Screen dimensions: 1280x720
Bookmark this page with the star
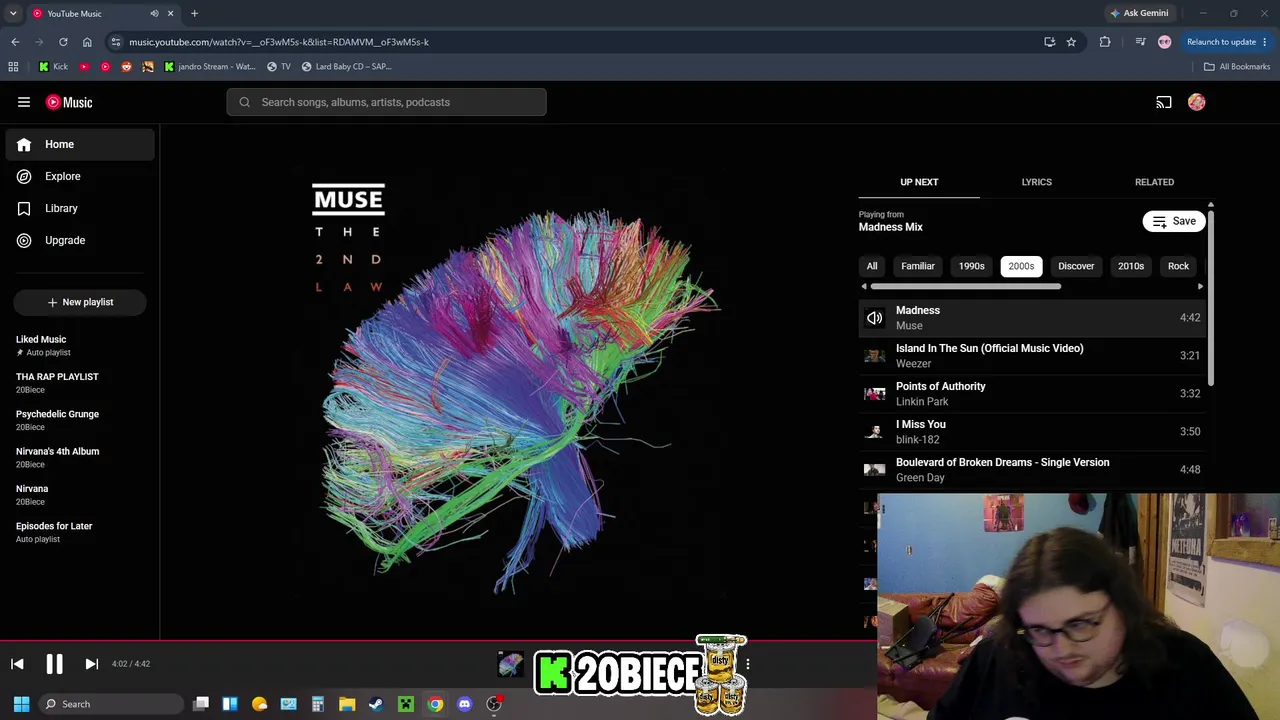click(1071, 42)
